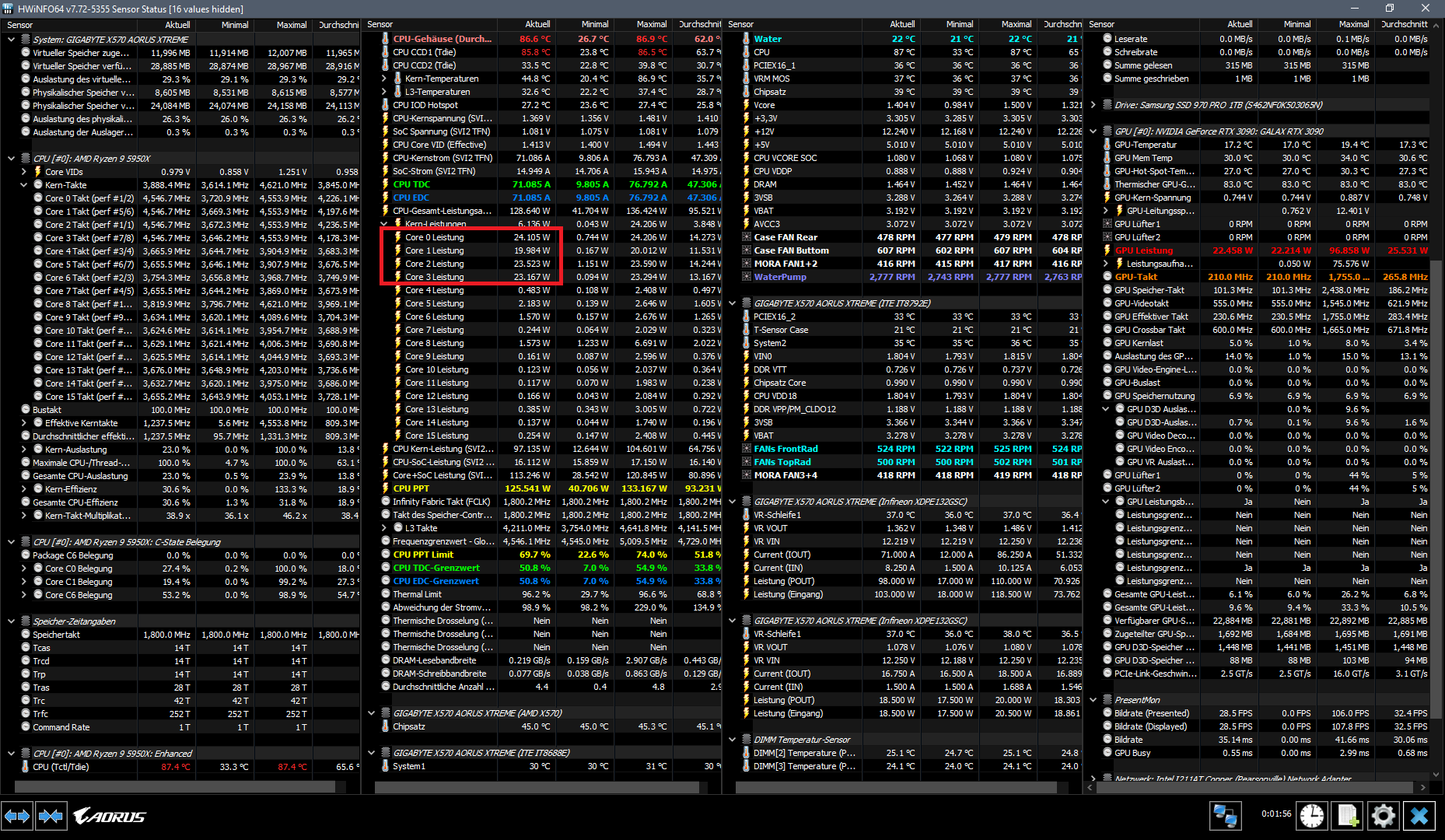This screenshot has height=840, width=1445.
Task: Click lightning icon beside Core VIDs
Action: 37,171
